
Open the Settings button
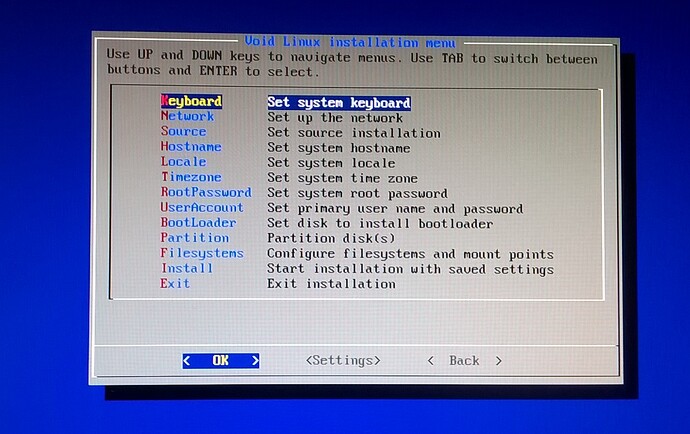343,360
